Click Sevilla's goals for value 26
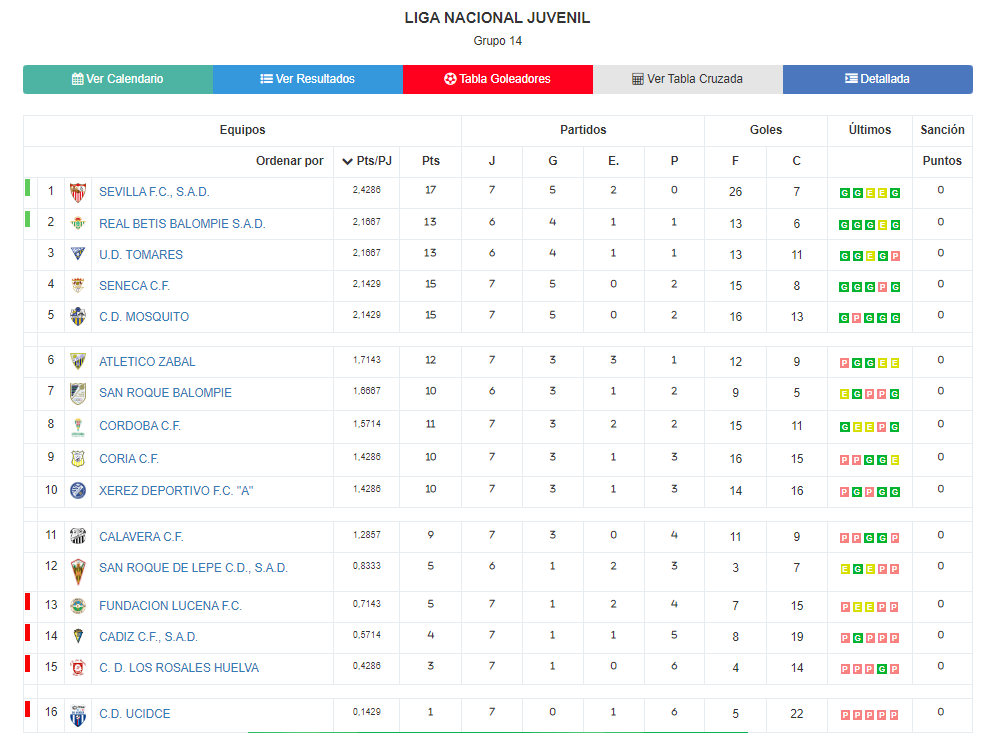The height and width of the screenshot is (733, 997). pyautogui.click(x=735, y=192)
